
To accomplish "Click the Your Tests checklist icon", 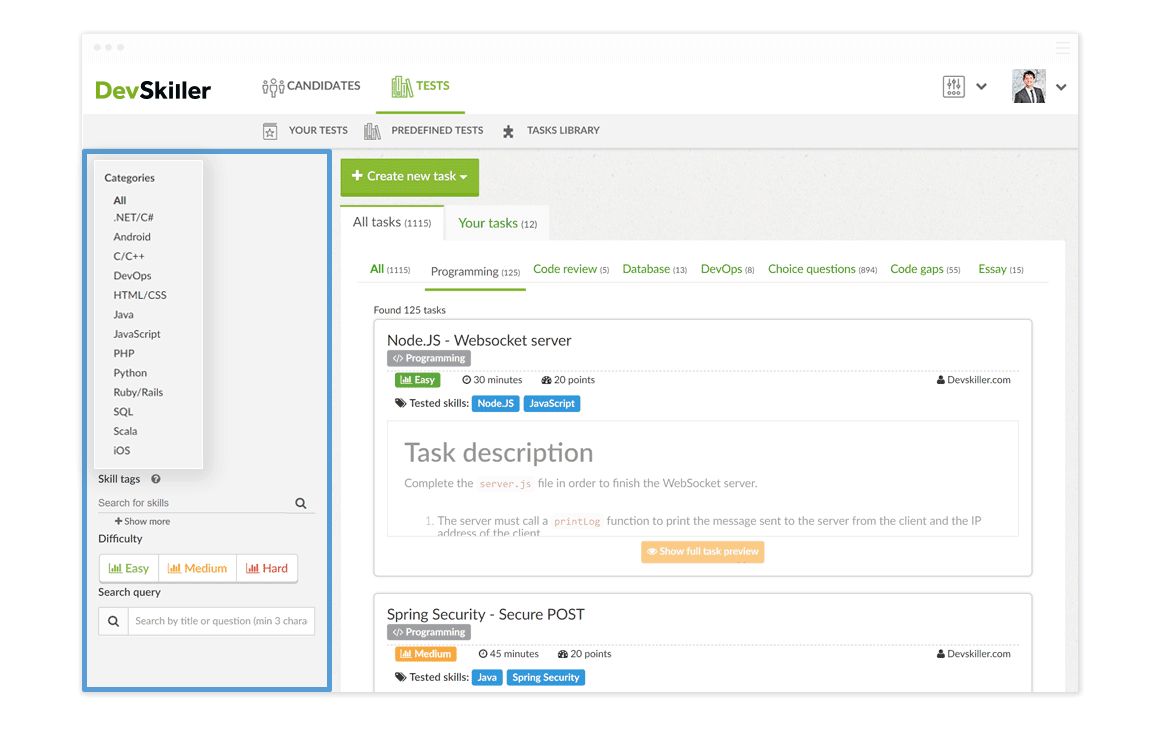I will [269, 130].
